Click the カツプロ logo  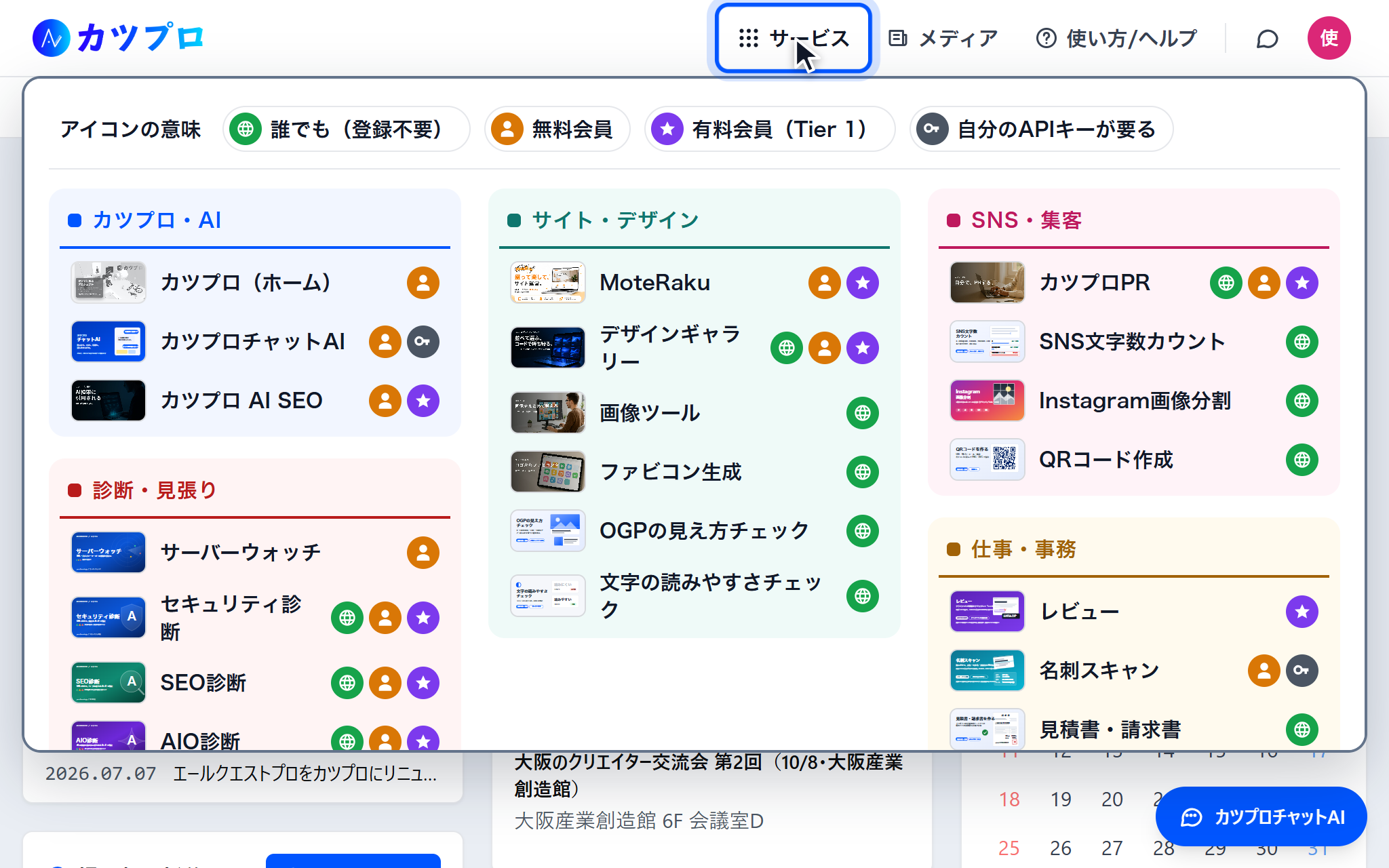(119, 37)
